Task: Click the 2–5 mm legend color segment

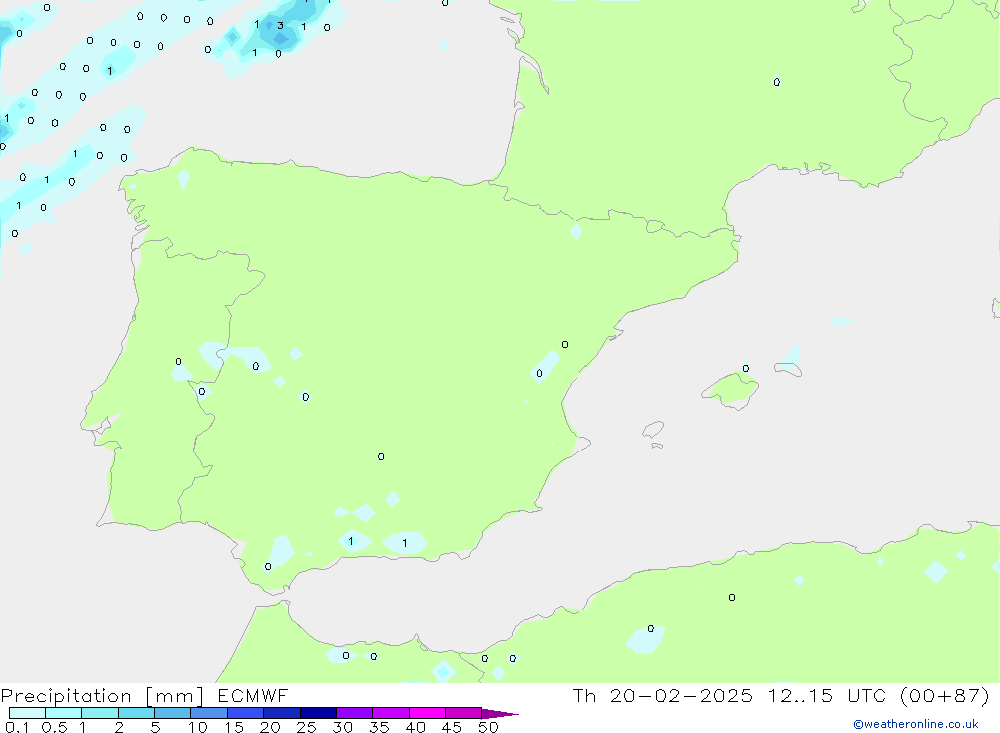Action: pyautogui.click(x=136, y=713)
